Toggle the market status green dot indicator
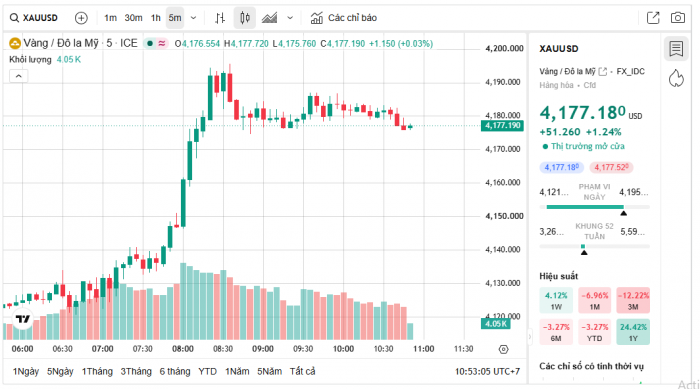This screenshot has height=389, width=700. pos(150,43)
